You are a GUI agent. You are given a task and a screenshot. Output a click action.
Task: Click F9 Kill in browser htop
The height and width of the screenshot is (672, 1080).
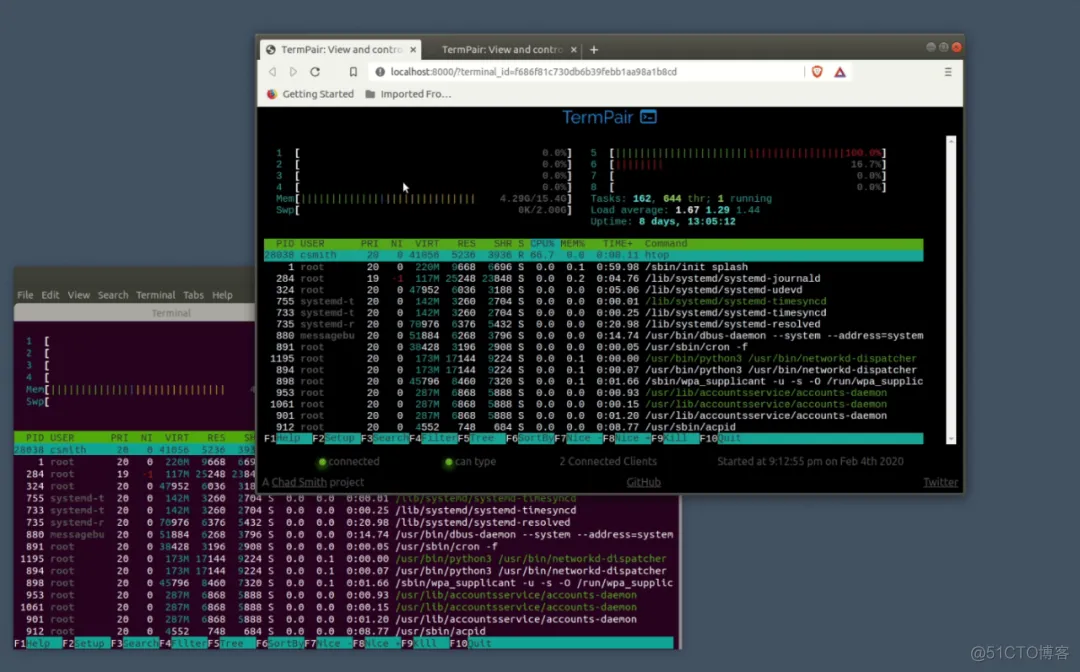coord(674,439)
